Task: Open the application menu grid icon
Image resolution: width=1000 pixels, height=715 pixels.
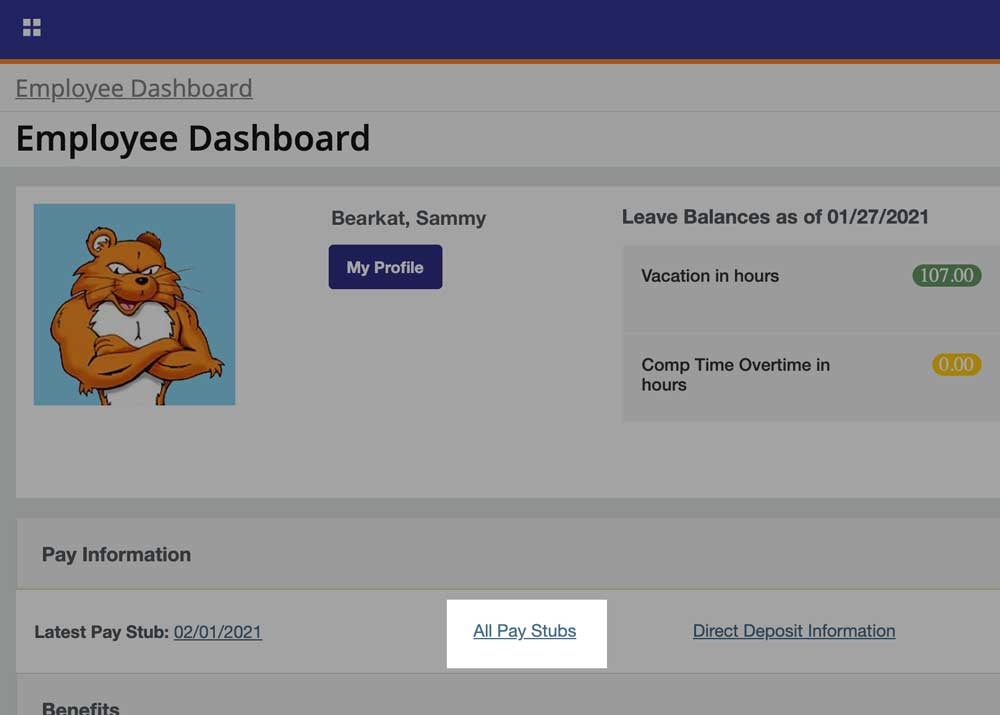Action: click(31, 27)
